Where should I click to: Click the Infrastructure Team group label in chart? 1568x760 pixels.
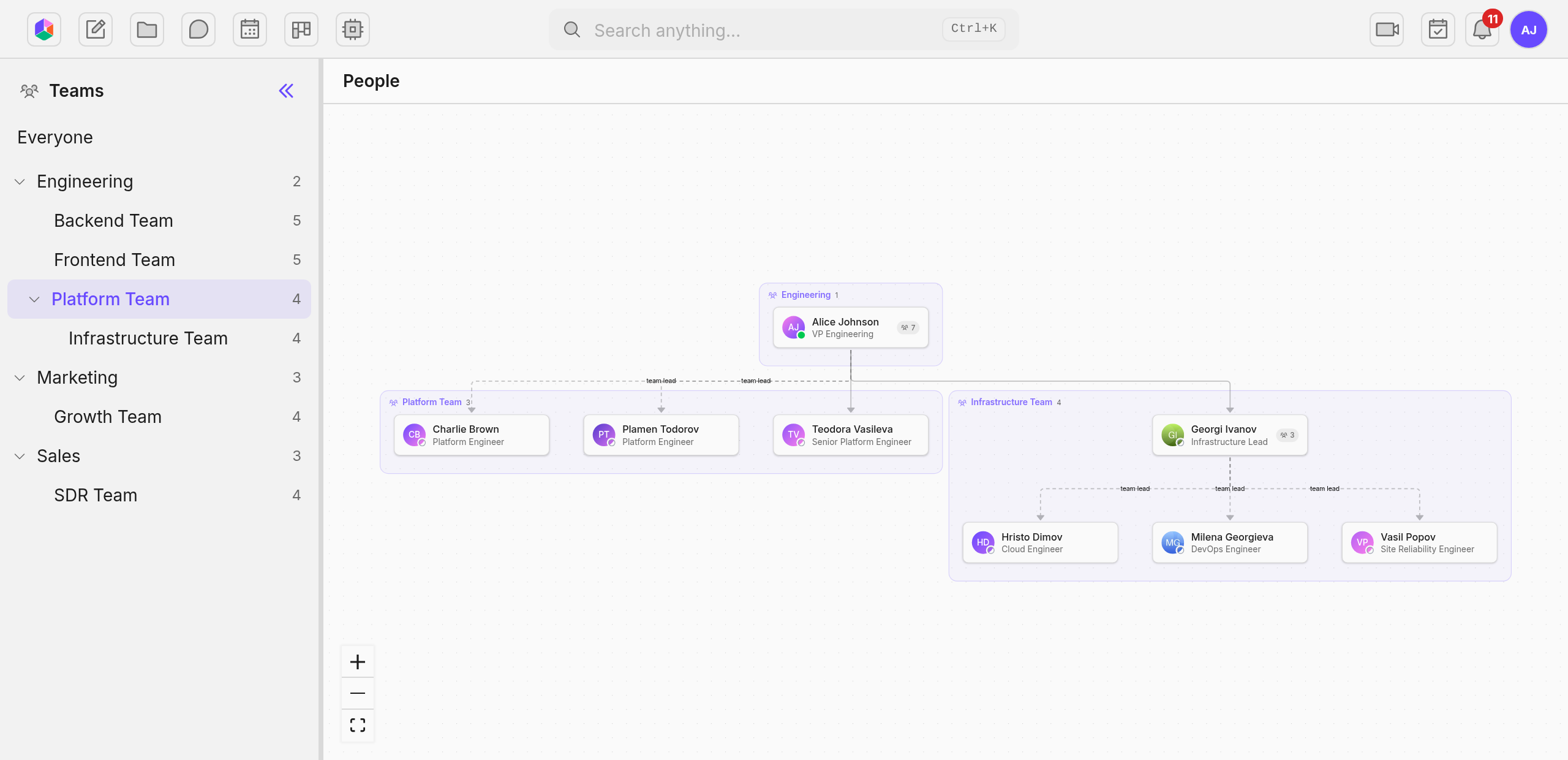(x=1011, y=402)
